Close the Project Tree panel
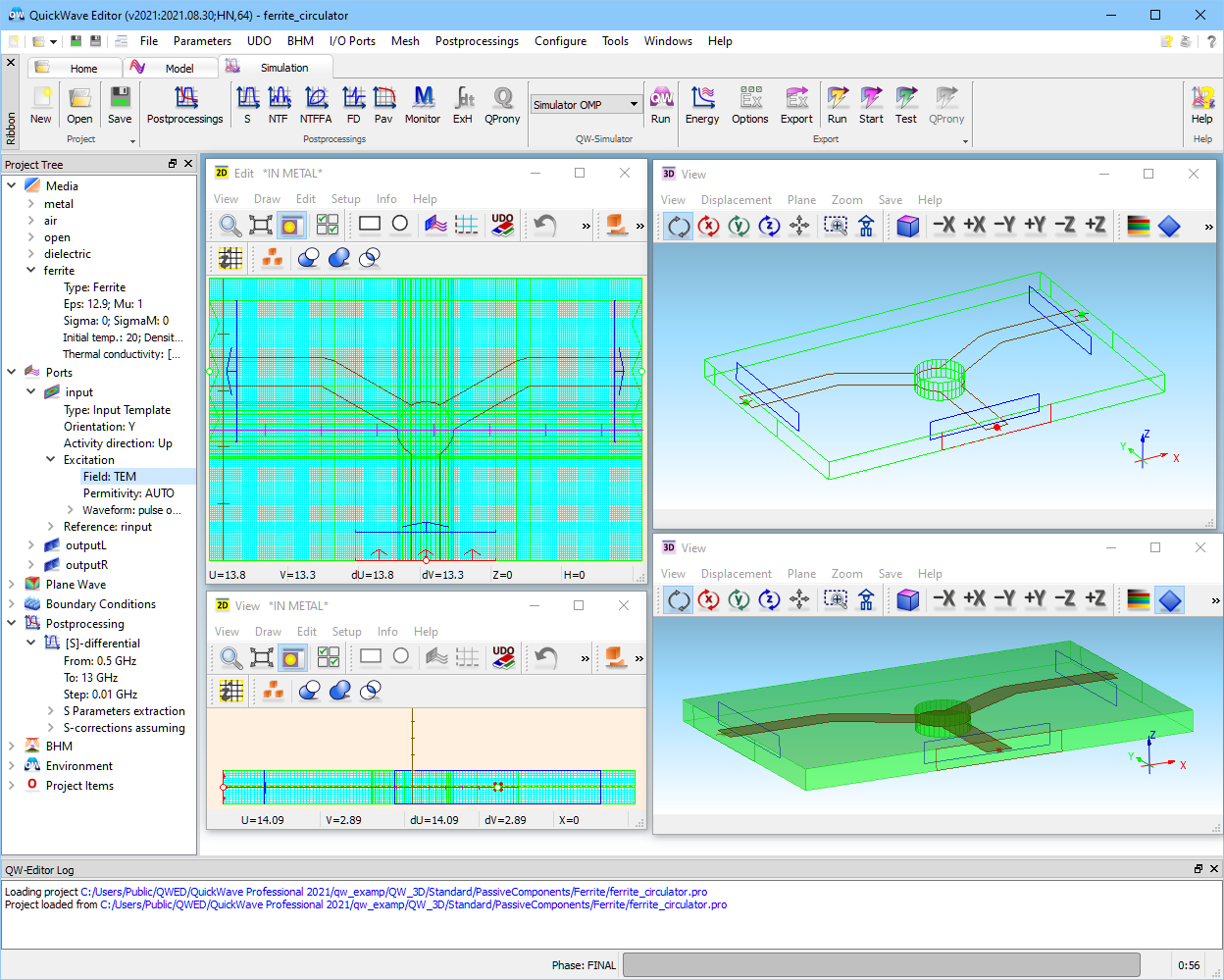 tap(188, 164)
